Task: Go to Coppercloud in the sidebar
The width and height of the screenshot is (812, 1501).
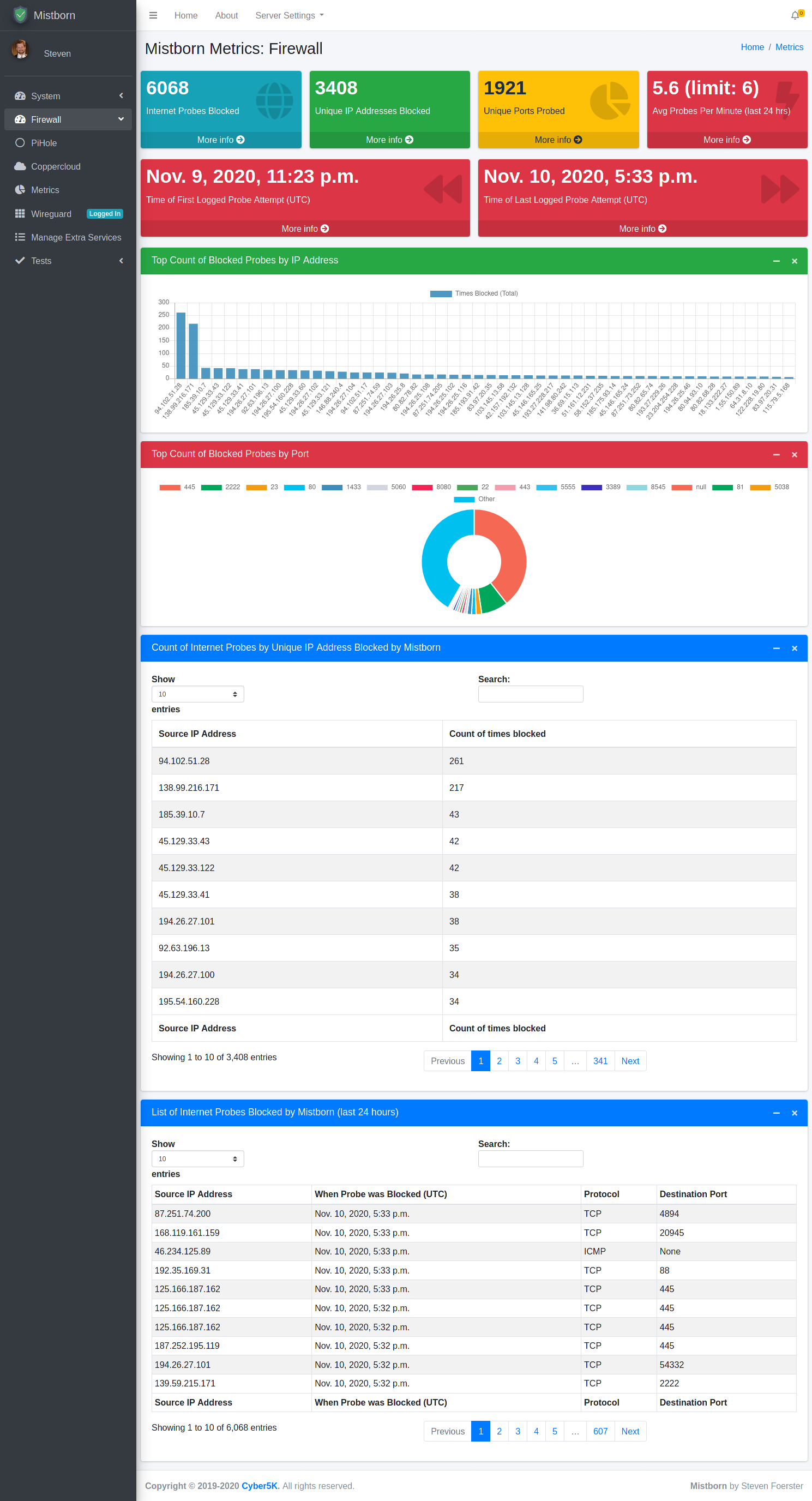Action: click(x=68, y=167)
